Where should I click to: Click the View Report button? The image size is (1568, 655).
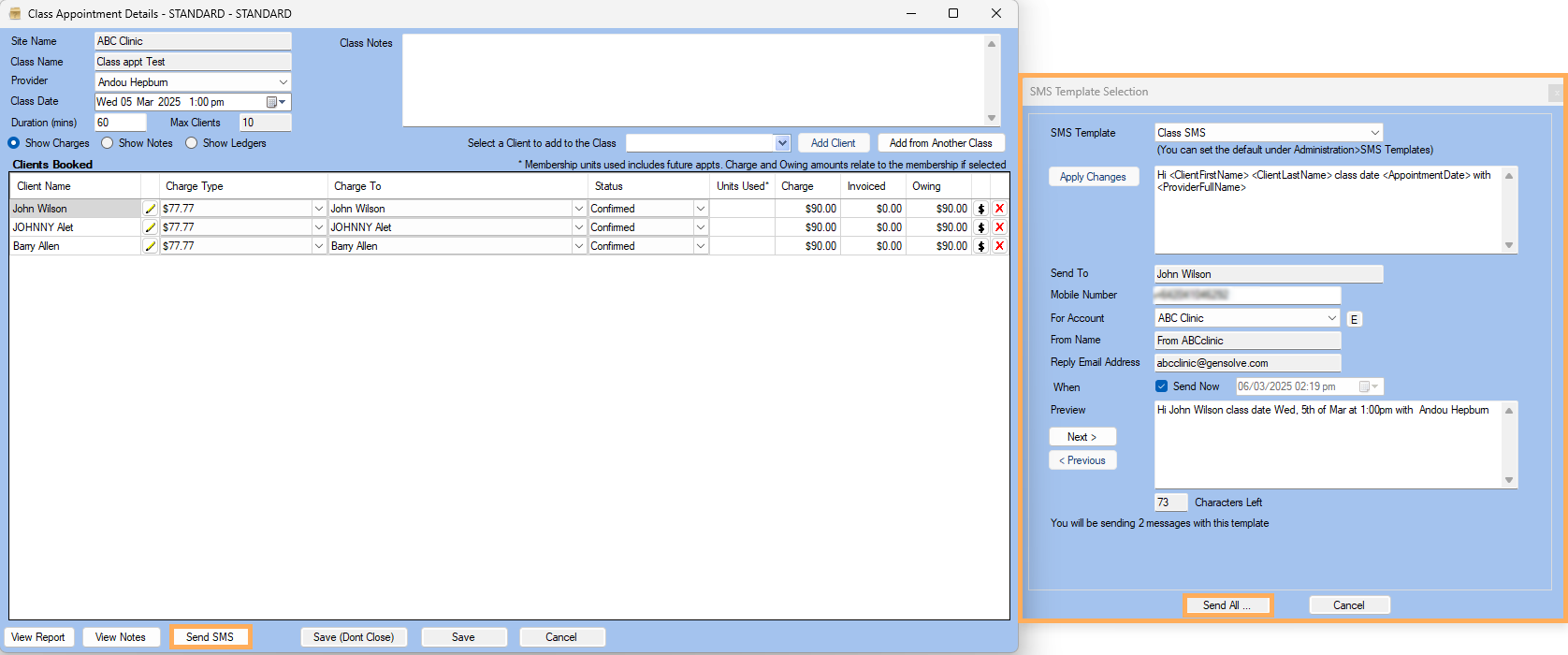38,637
